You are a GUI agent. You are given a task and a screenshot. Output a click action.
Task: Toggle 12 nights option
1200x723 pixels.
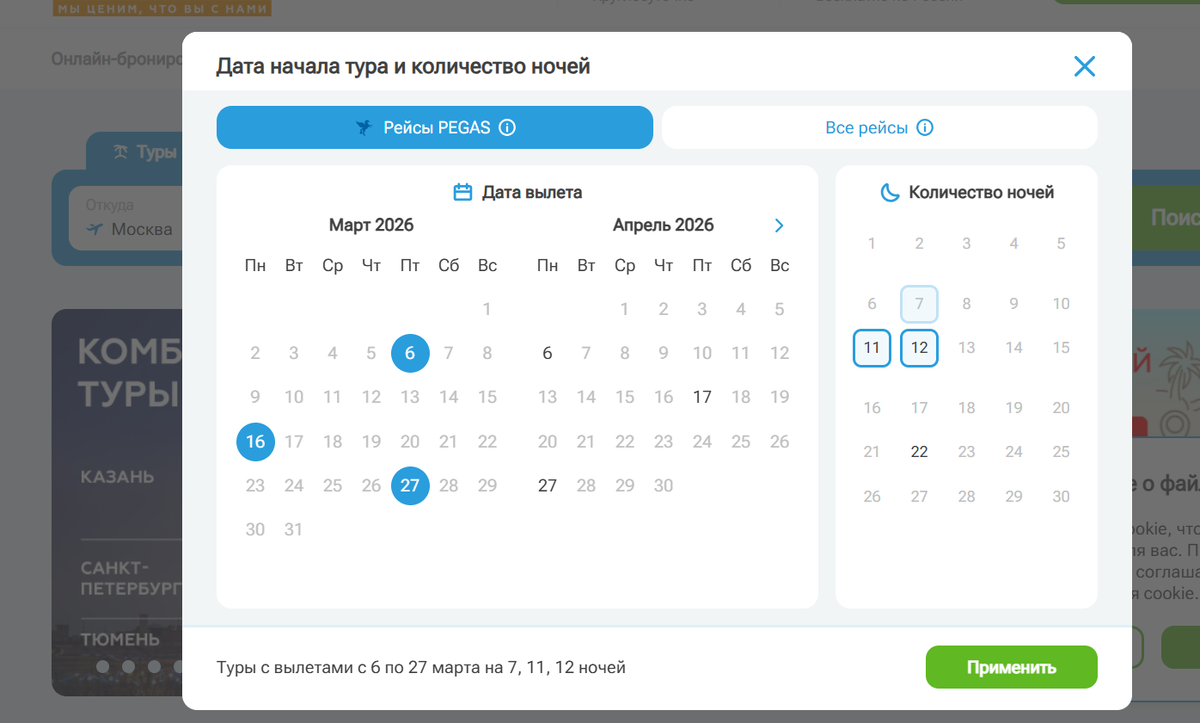point(919,348)
